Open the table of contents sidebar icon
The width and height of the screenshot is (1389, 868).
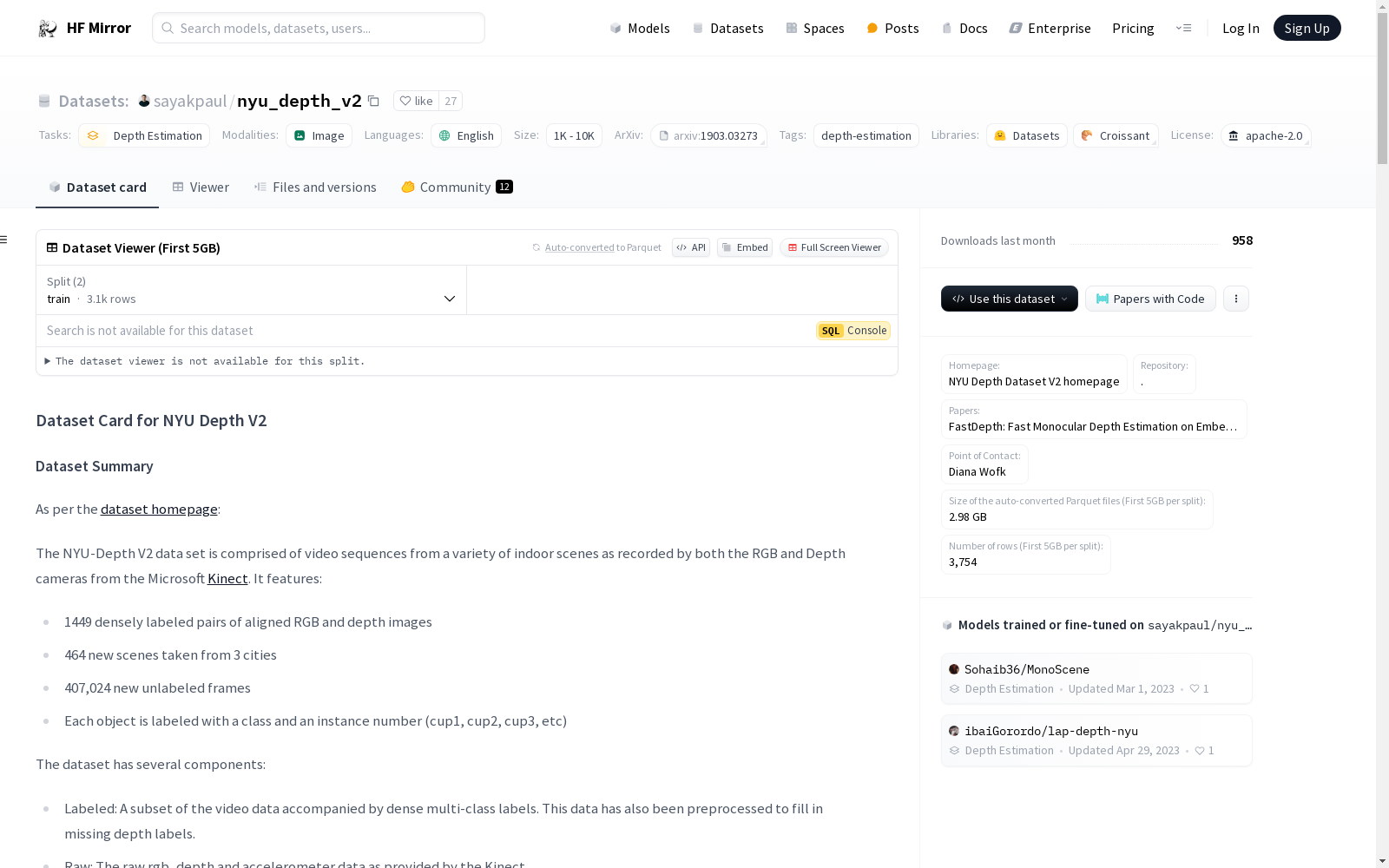(4, 240)
